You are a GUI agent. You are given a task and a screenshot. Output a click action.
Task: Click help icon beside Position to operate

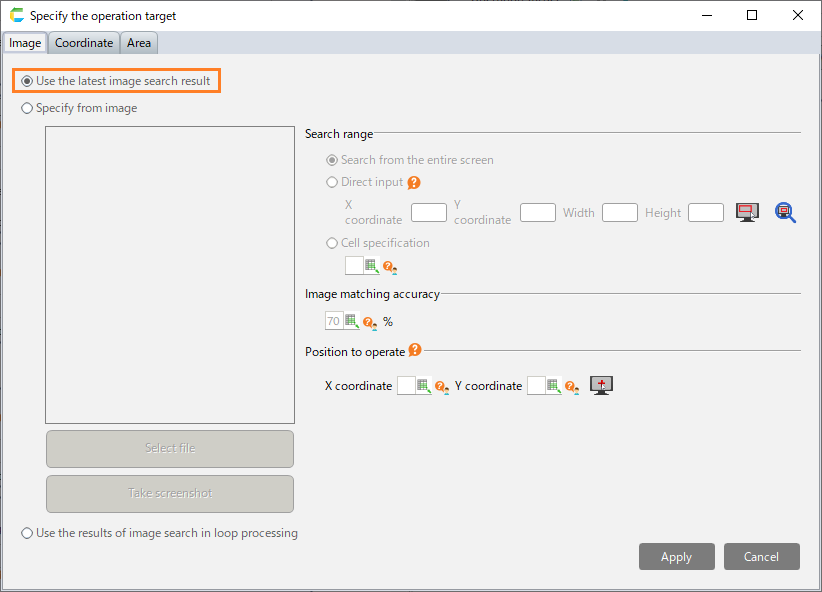pos(415,351)
